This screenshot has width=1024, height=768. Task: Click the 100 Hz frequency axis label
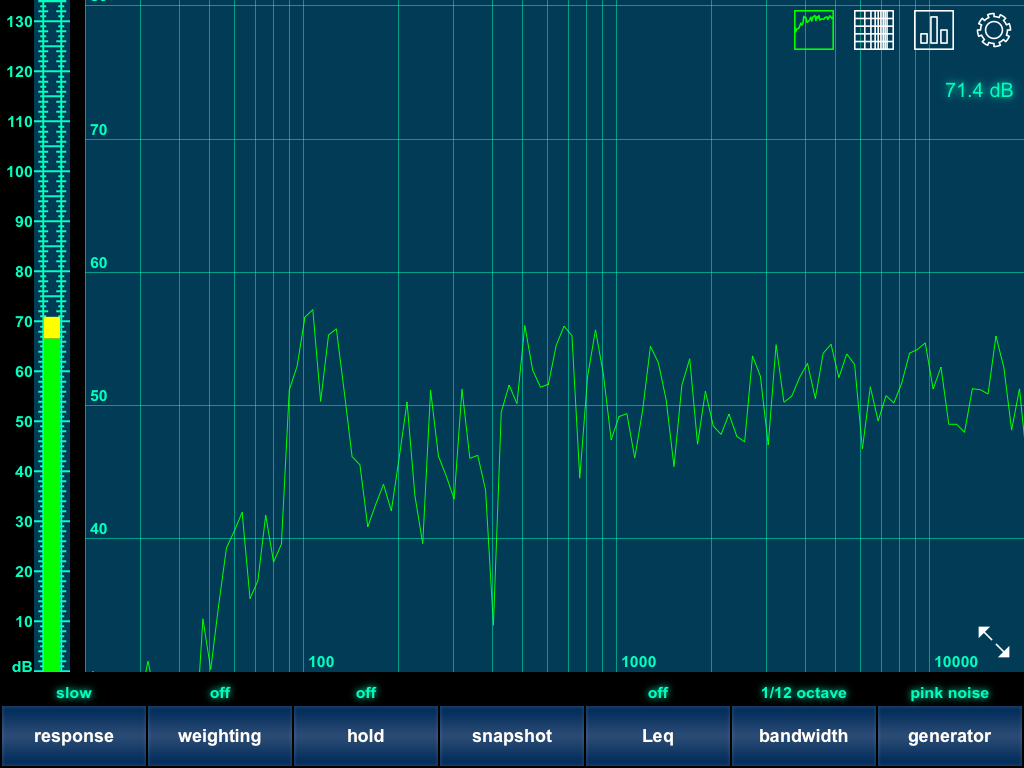point(321,662)
